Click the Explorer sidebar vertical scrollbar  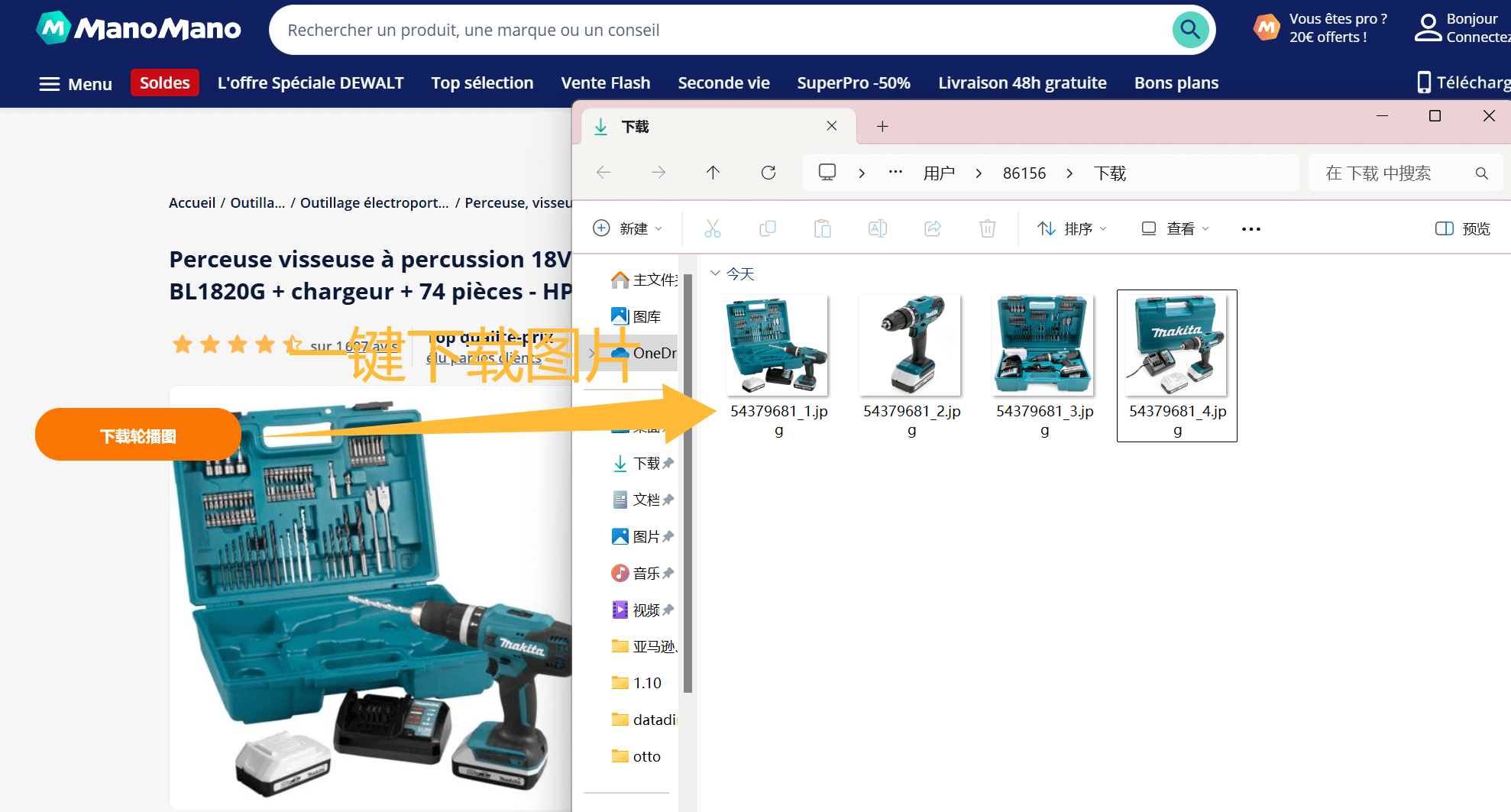tap(688, 483)
